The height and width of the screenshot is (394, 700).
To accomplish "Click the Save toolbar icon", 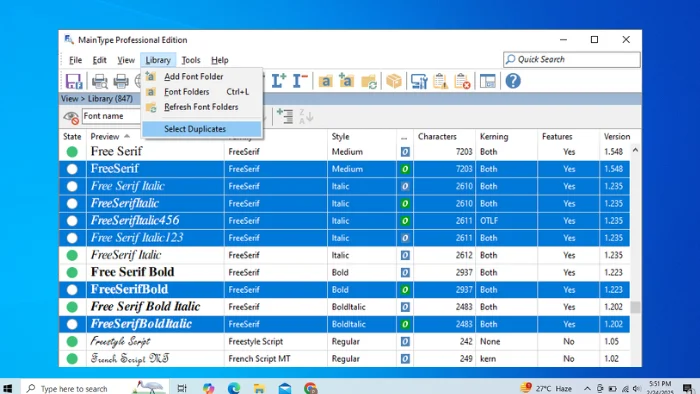I will [74, 81].
